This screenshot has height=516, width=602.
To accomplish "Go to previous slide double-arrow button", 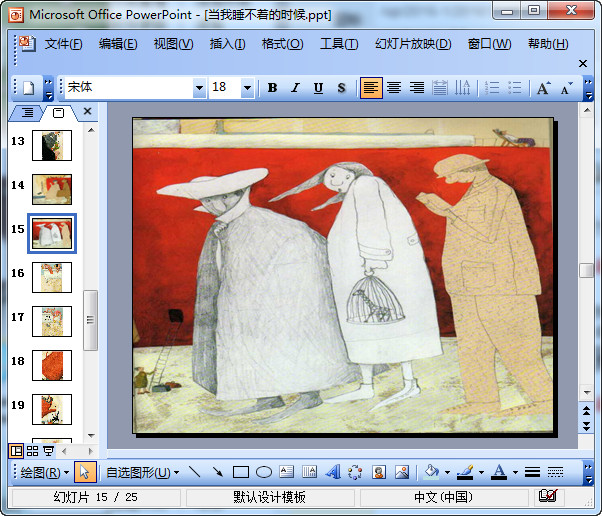I will pyautogui.click(x=587, y=411).
